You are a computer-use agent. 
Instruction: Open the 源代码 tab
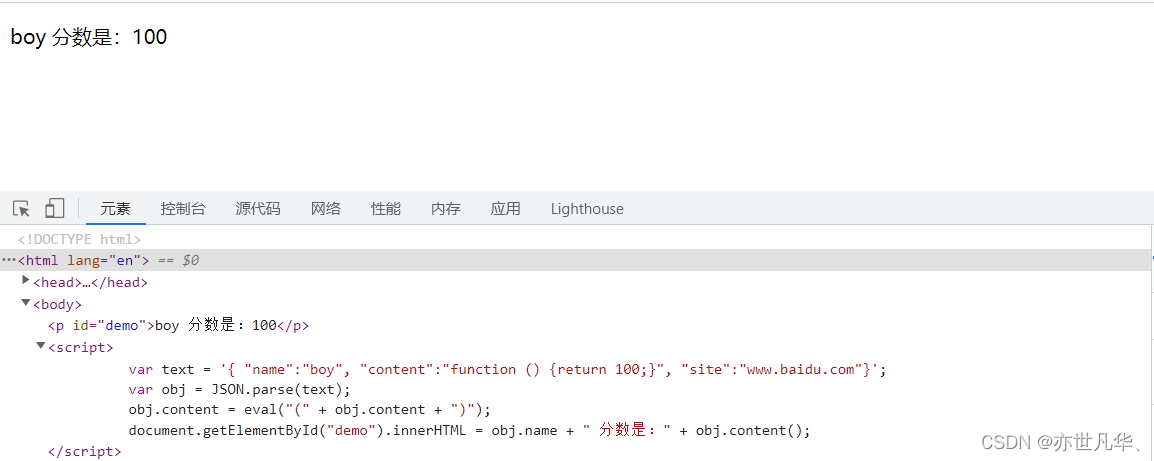coord(258,209)
